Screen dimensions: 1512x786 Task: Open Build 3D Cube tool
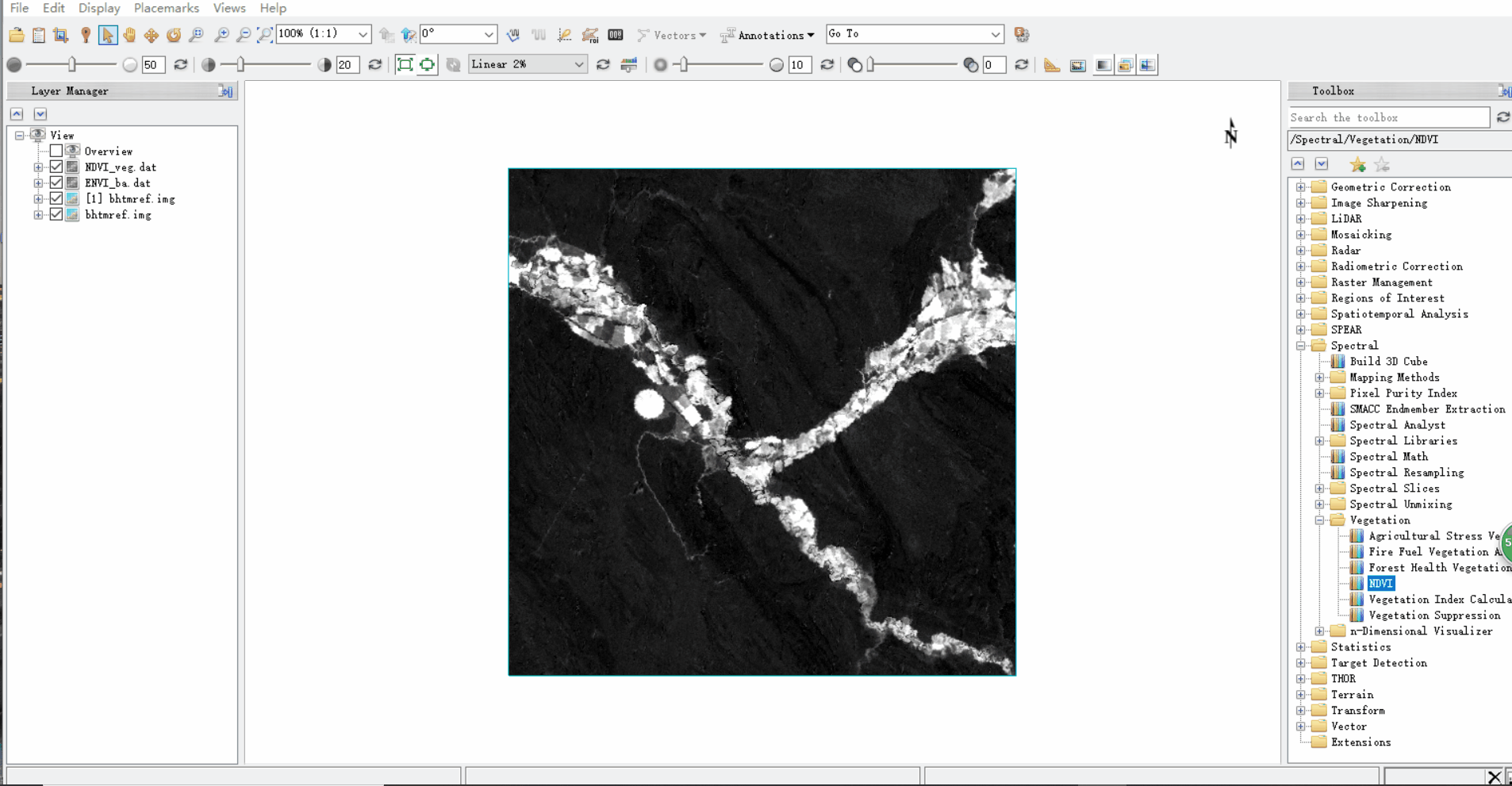(x=1388, y=362)
